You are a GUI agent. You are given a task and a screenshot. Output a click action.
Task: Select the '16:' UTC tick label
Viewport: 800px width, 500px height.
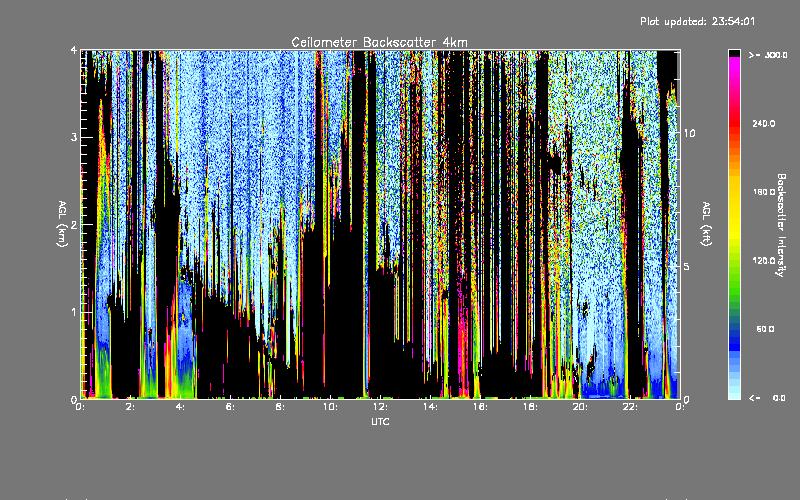(x=480, y=407)
